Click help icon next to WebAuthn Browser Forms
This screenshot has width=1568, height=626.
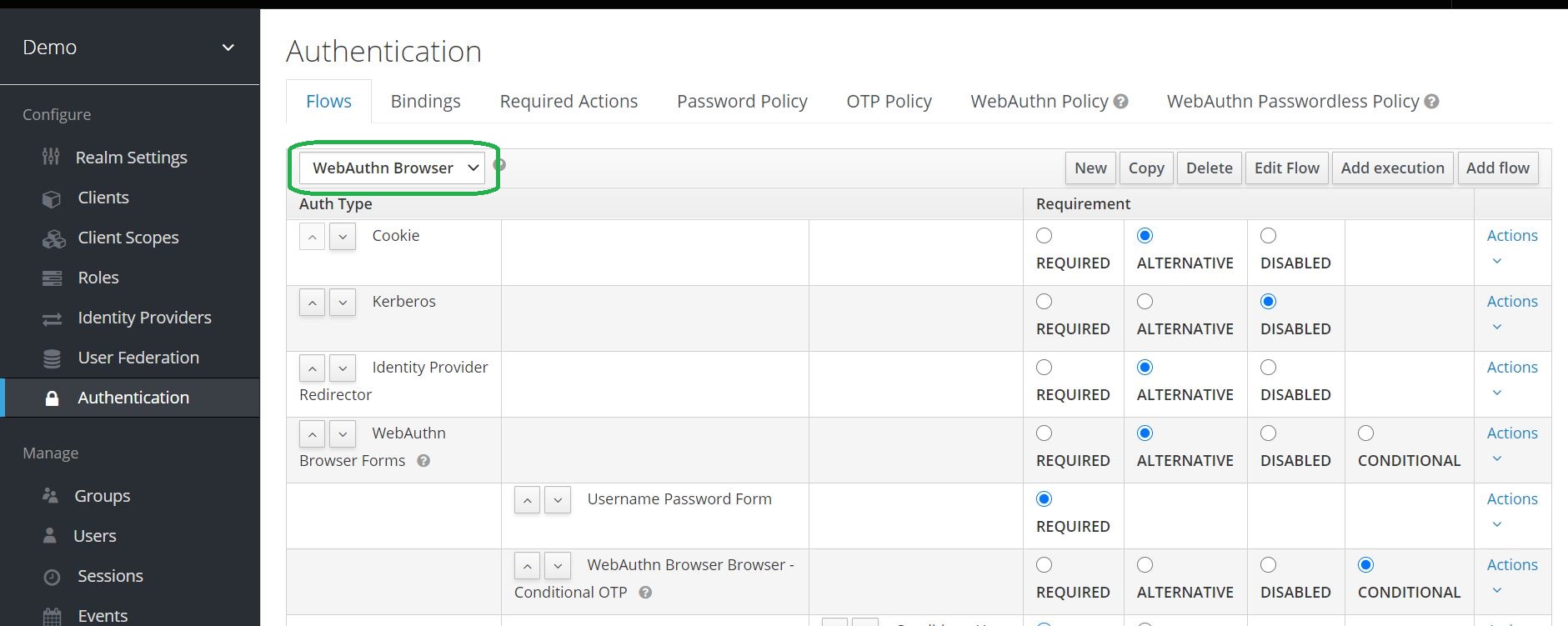(423, 461)
